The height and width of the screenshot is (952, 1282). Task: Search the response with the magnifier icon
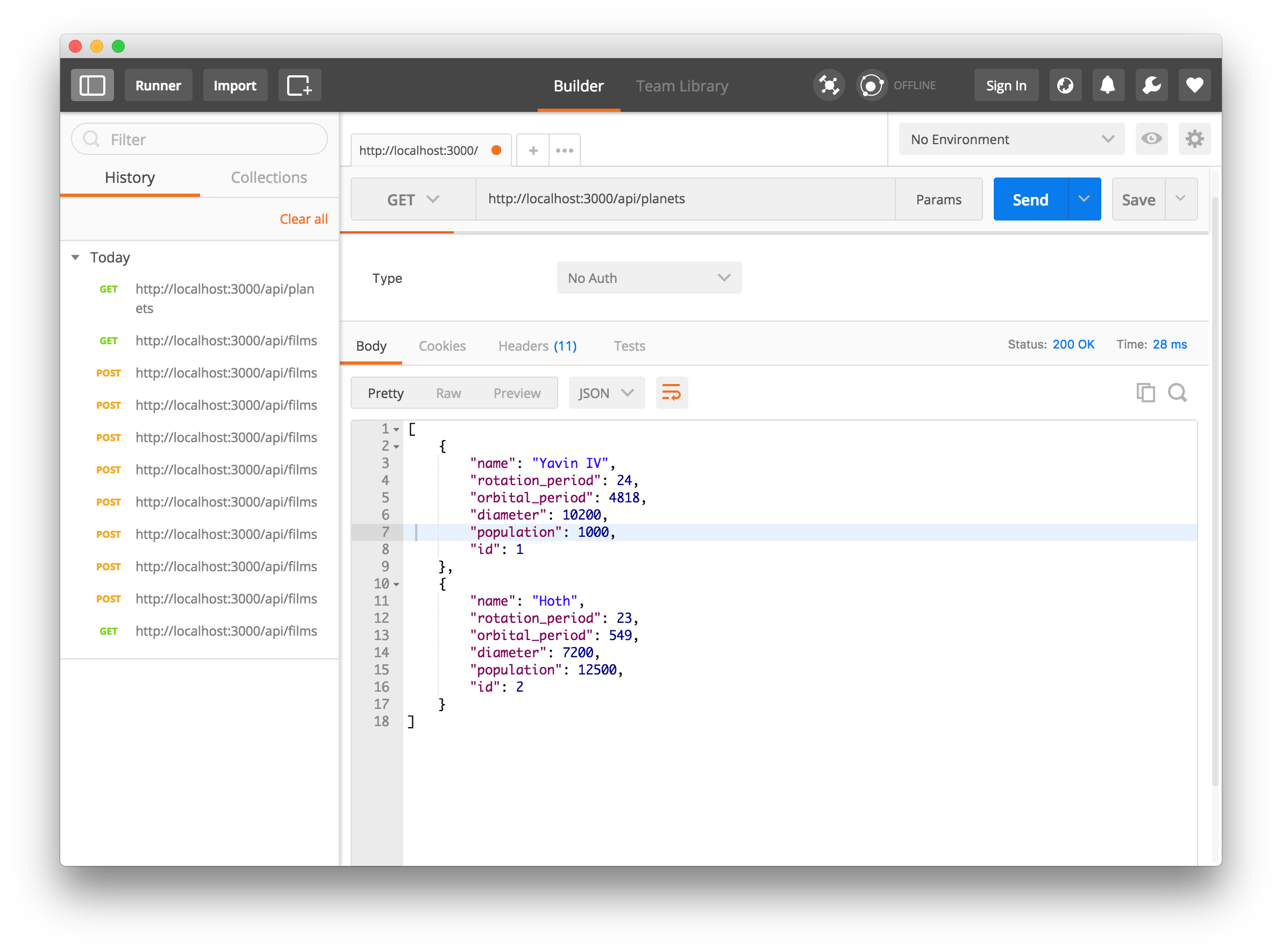tap(1177, 393)
